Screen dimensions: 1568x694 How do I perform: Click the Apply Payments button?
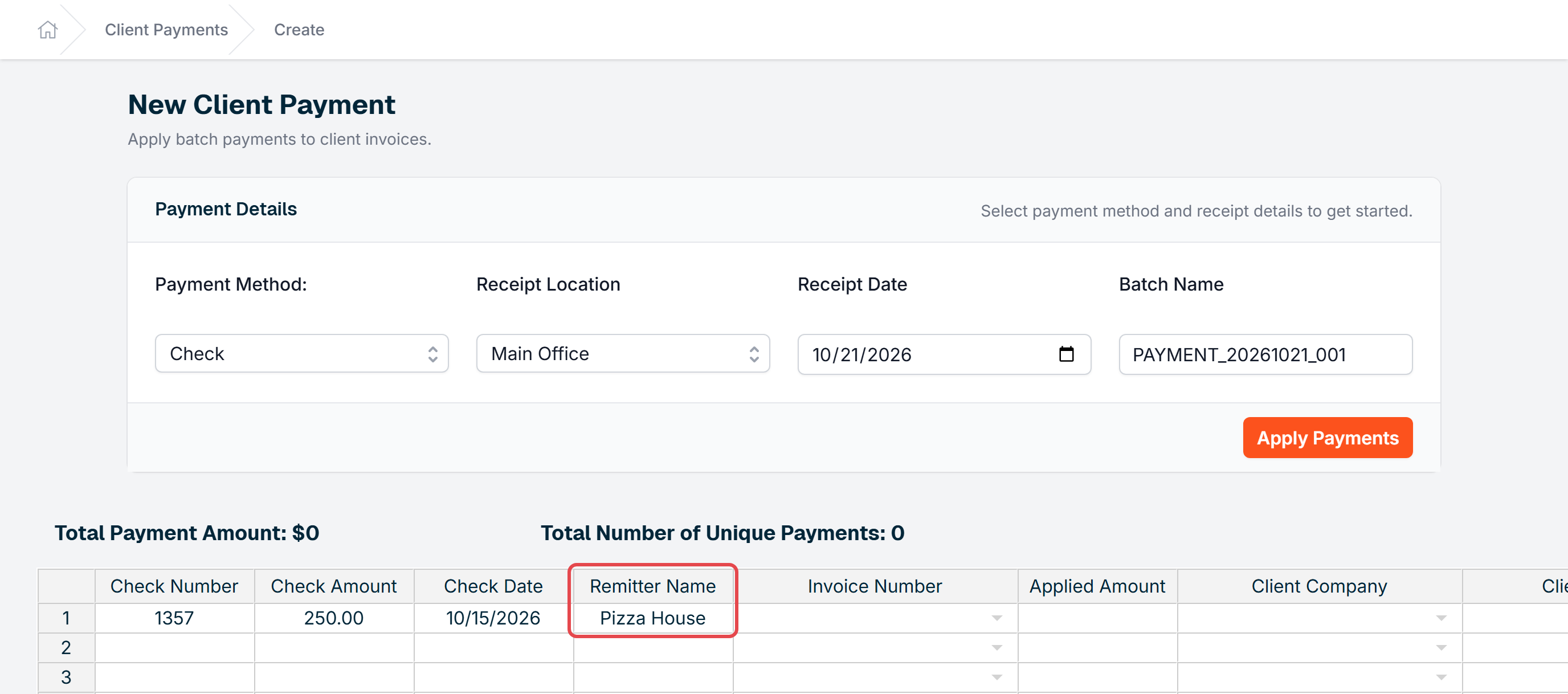[x=1328, y=438]
